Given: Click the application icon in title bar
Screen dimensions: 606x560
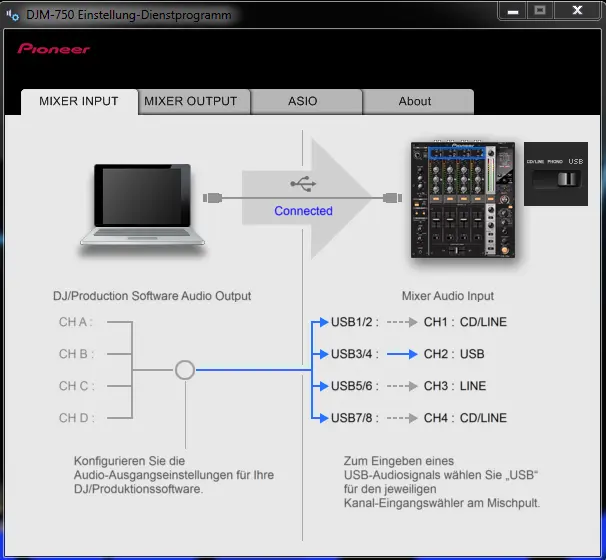Looking at the screenshot, I should click(x=13, y=15).
